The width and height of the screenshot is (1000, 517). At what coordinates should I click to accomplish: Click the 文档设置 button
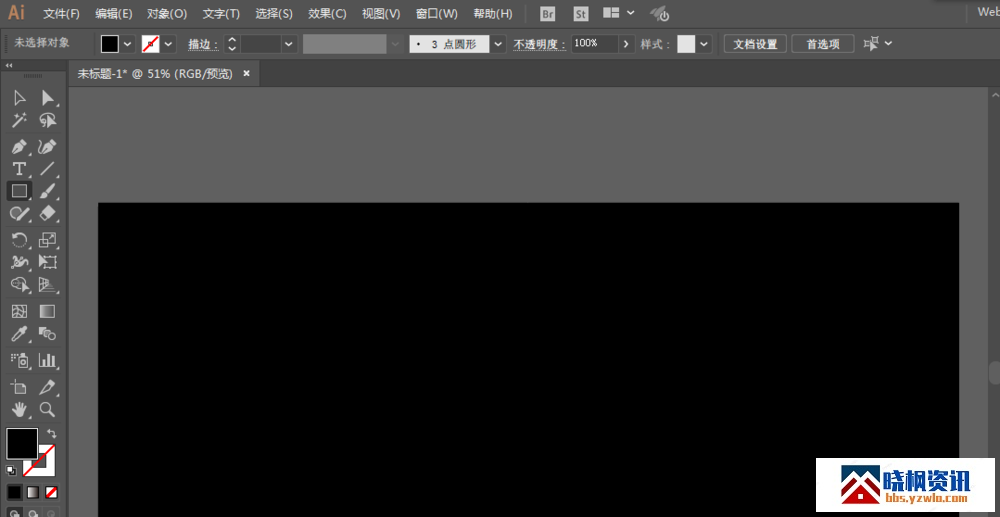[755, 44]
